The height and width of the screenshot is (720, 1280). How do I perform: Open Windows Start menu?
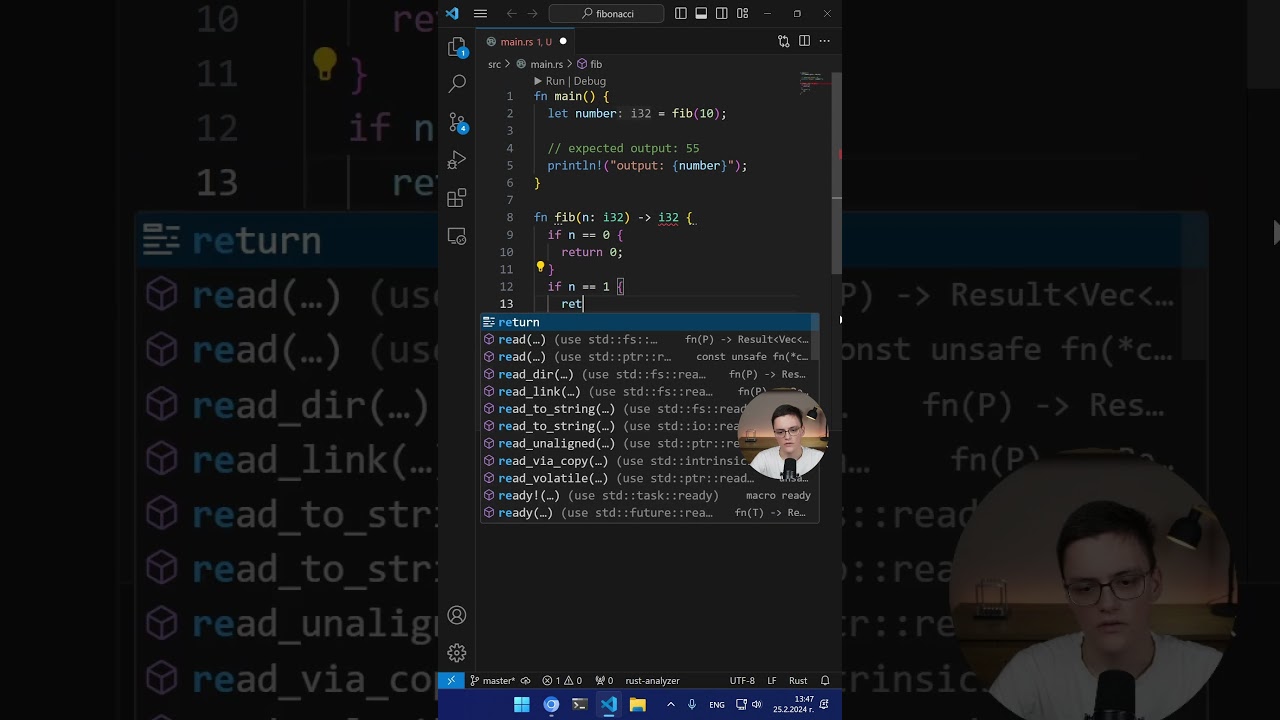point(522,705)
